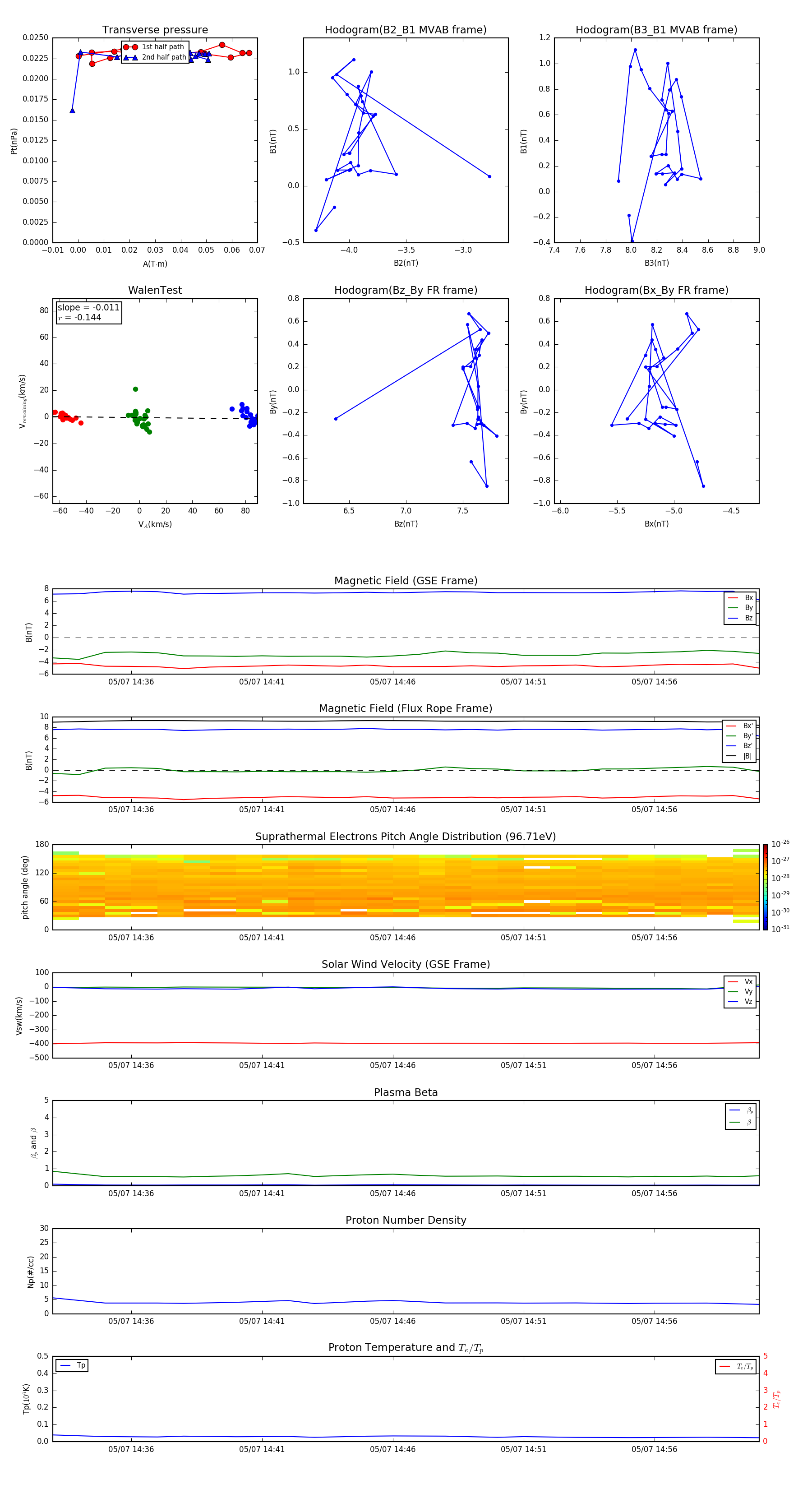Click the far-right data point in B2_B1 hodogram
This screenshot has height=1489, width=812.
tap(489, 176)
